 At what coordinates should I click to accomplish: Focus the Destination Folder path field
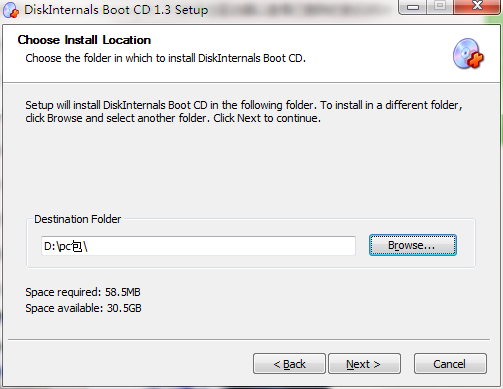[x=198, y=246]
